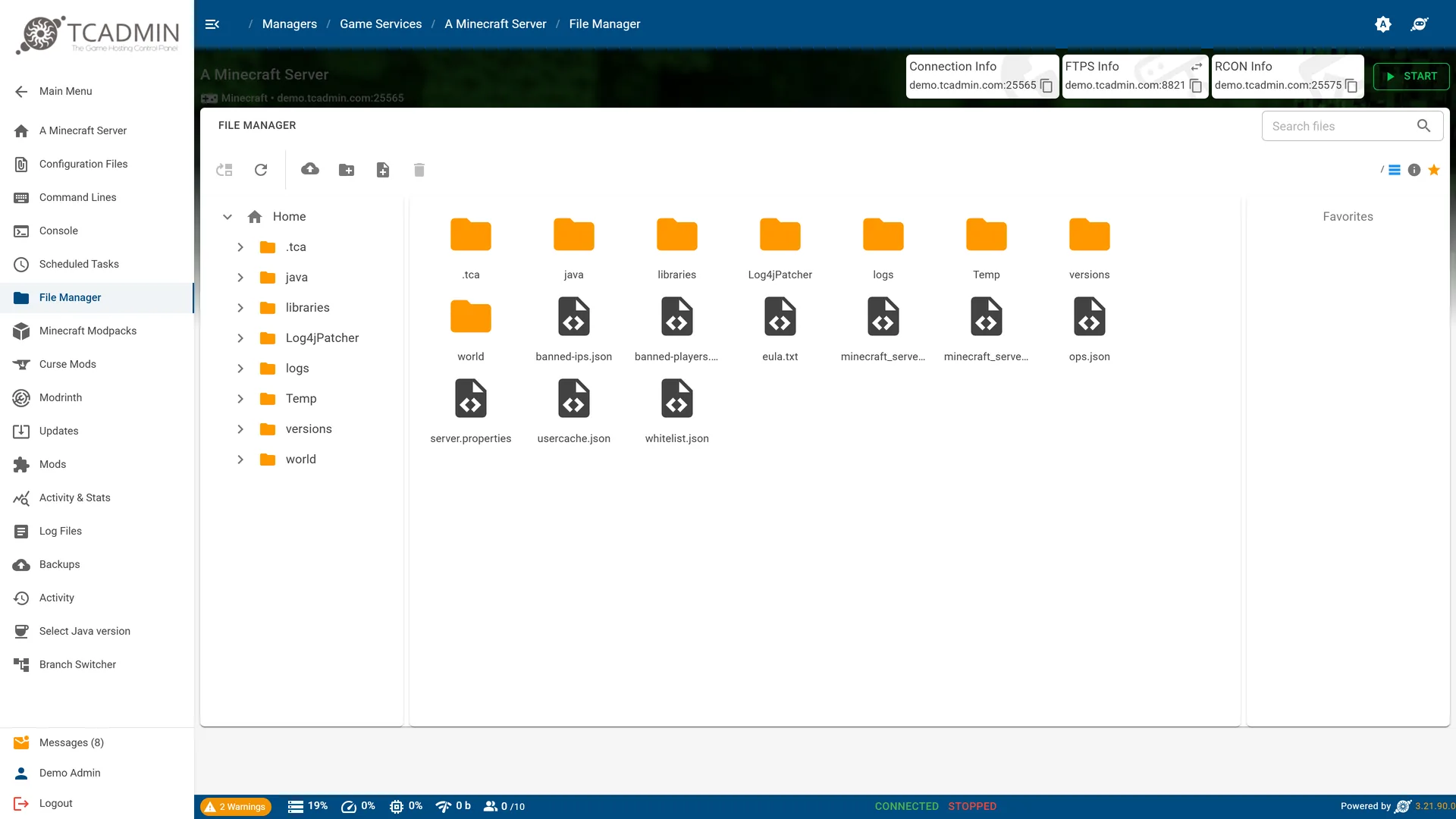Open Configuration Files in sidebar
The image size is (1456, 819).
point(97,164)
